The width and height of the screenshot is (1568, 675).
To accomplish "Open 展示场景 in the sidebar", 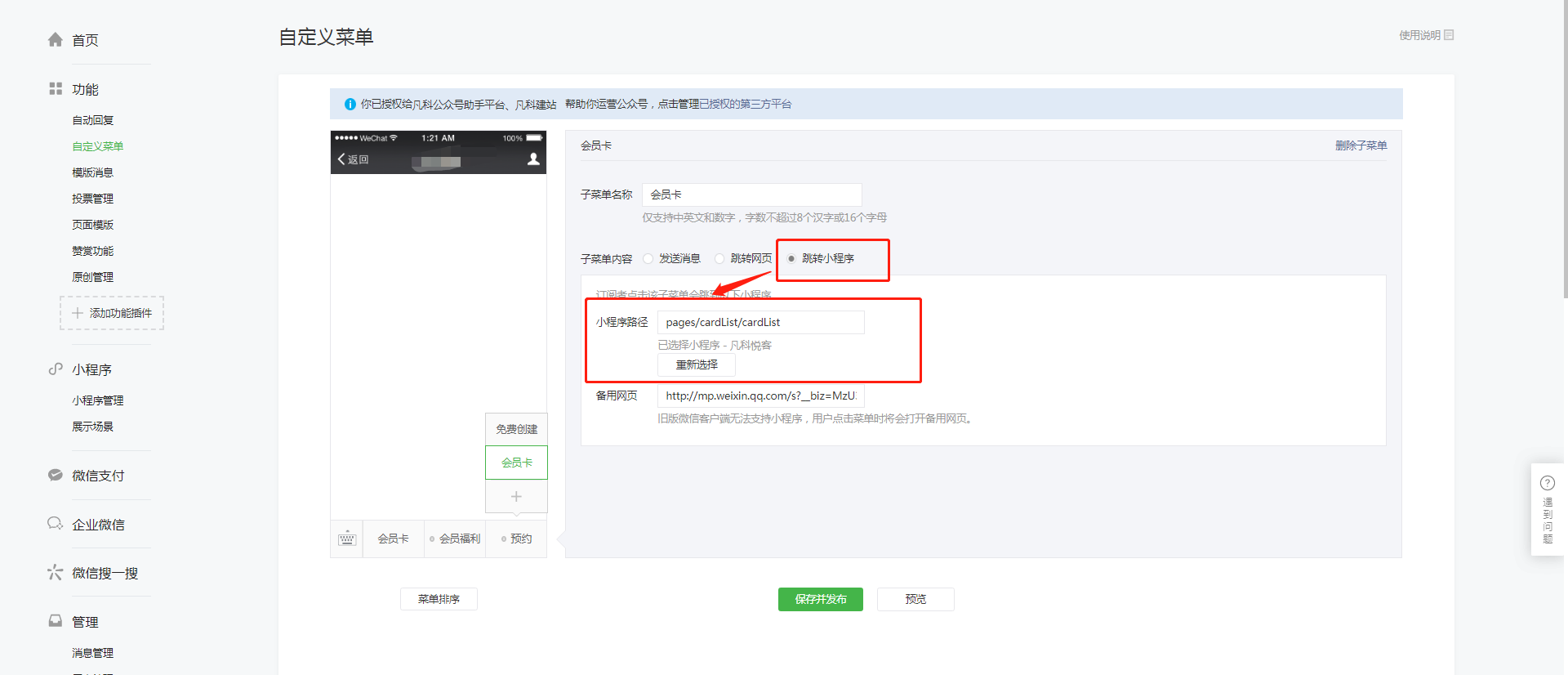I will (x=93, y=427).
